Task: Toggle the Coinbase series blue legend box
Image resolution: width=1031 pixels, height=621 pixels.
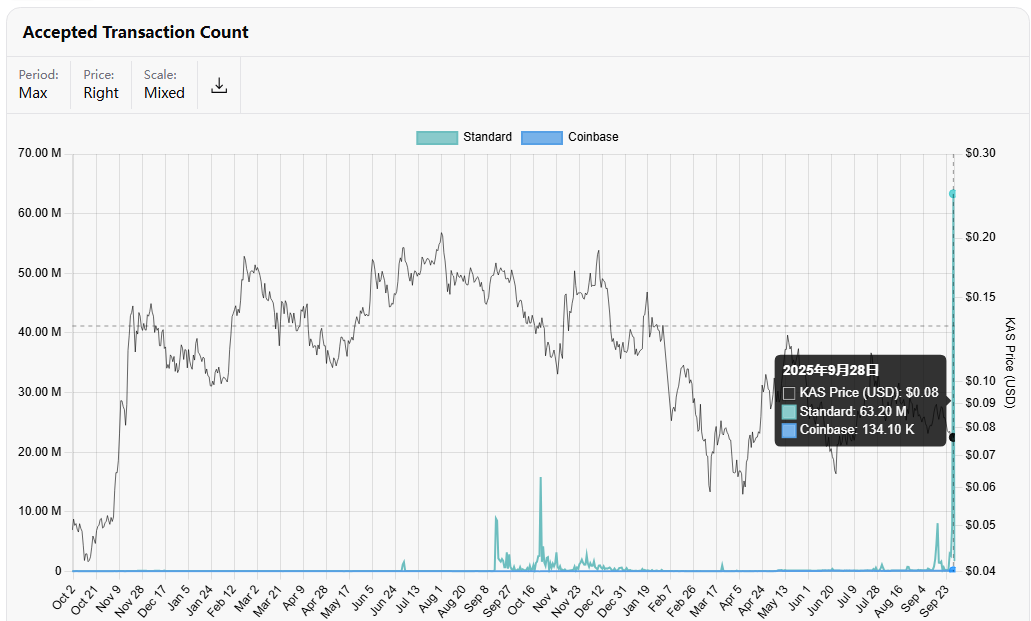Action: (541, 137)
